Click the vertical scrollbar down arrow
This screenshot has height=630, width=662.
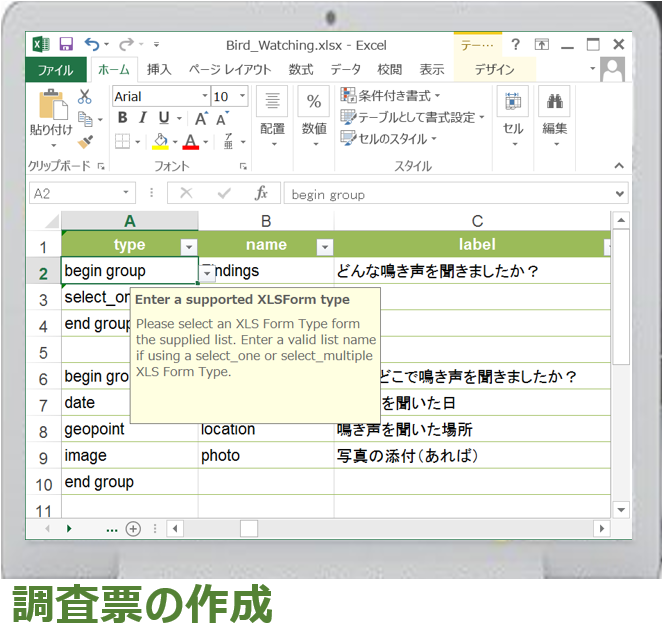[621, 510]
